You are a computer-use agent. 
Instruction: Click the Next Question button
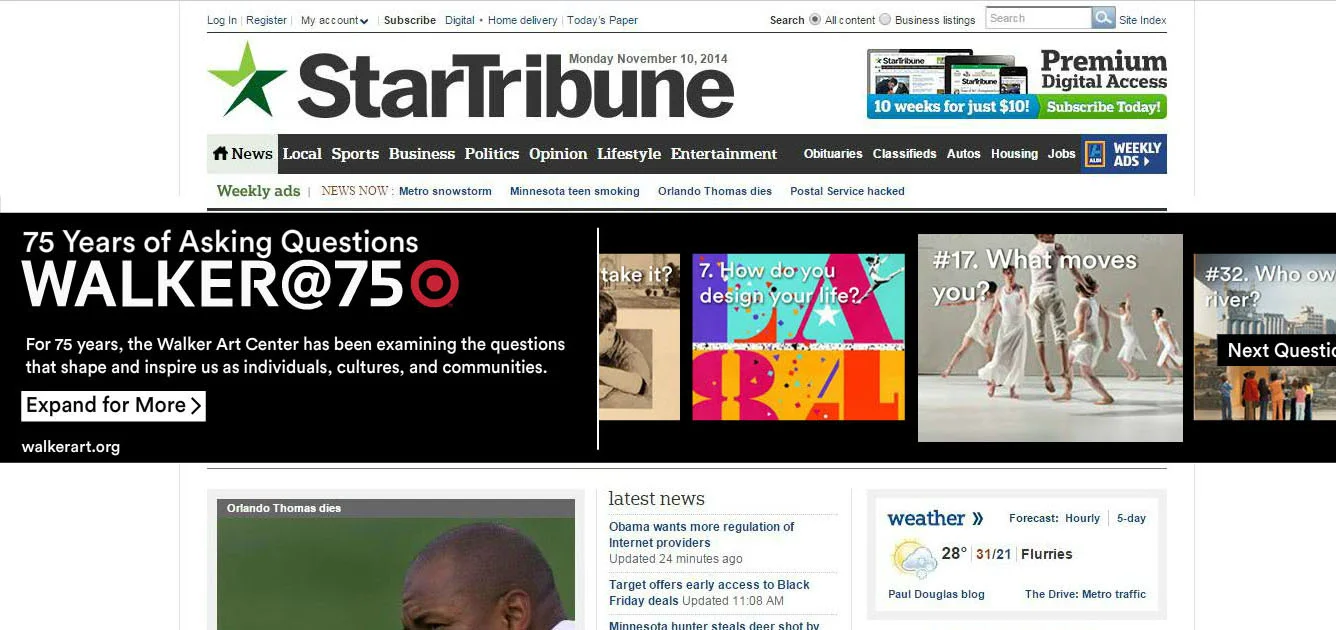pos(1276,350)
